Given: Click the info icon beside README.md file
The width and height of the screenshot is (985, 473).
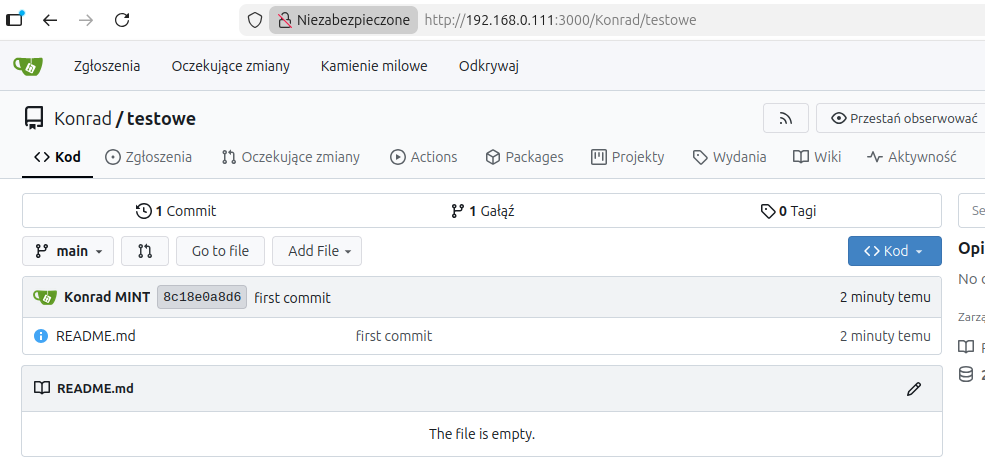Looking at the screenshot, I should 41,336.
